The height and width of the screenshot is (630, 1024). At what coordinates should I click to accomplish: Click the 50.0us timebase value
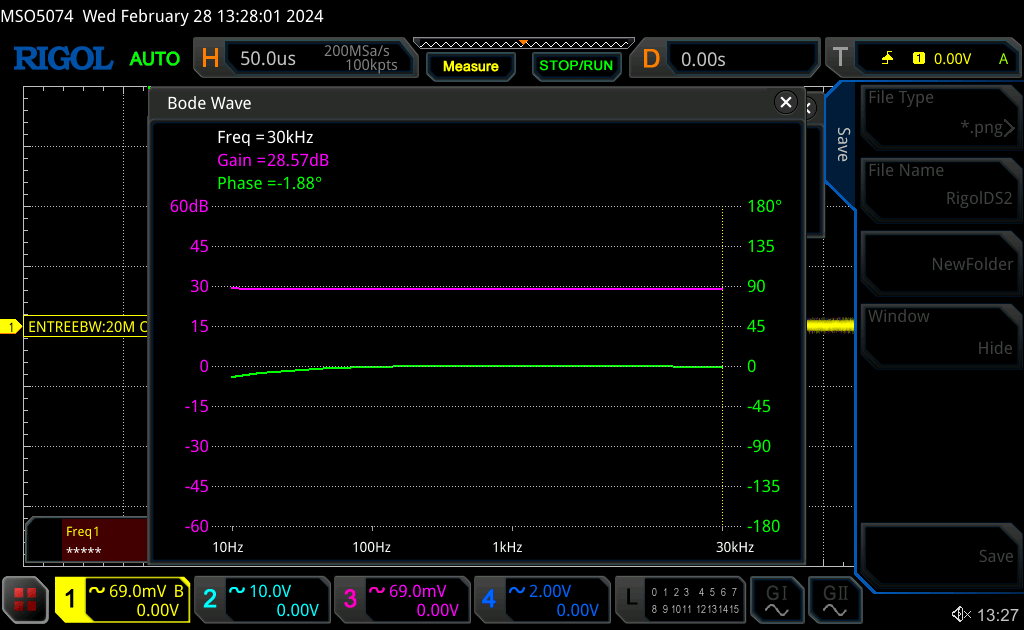268,59
